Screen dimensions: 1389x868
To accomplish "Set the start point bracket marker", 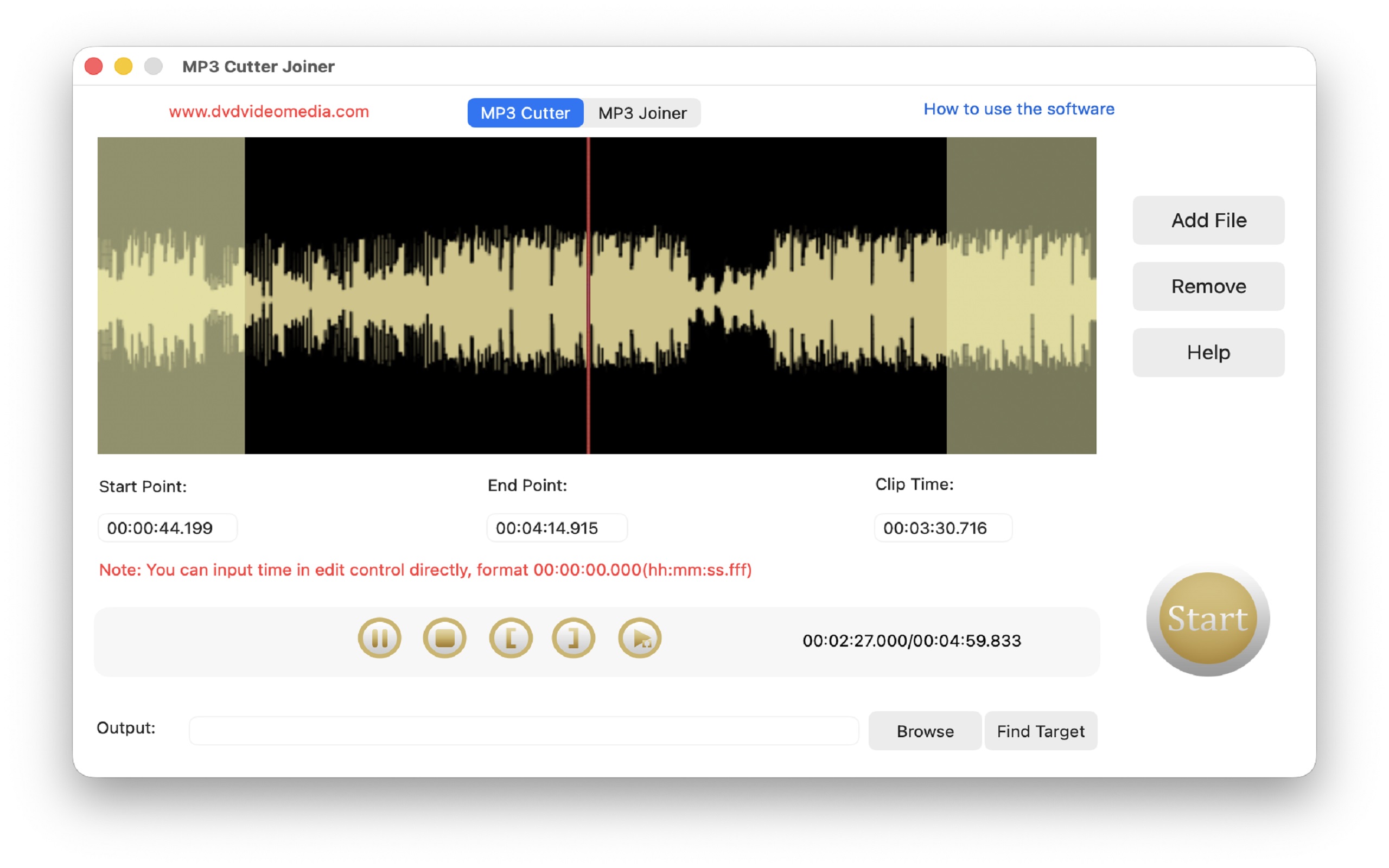I will (x=510, y=637).
